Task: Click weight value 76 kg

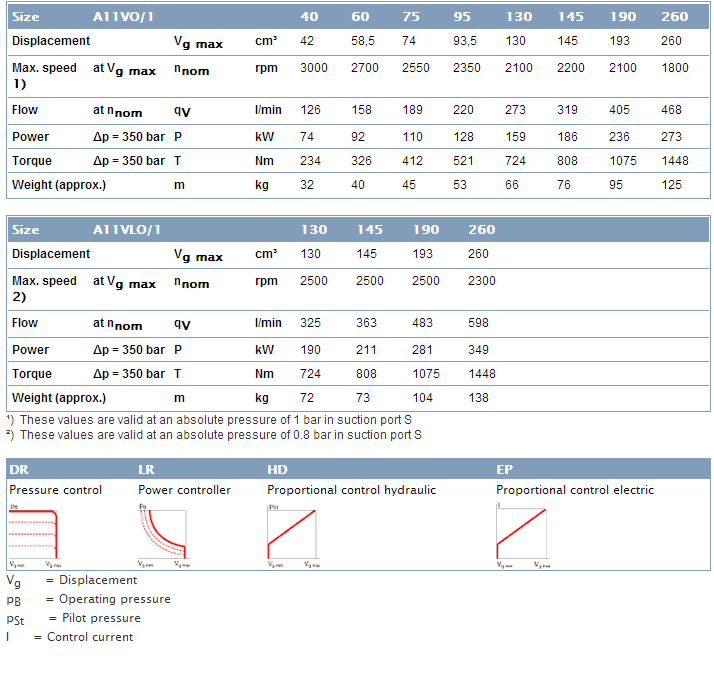Action: click(564, 185)
